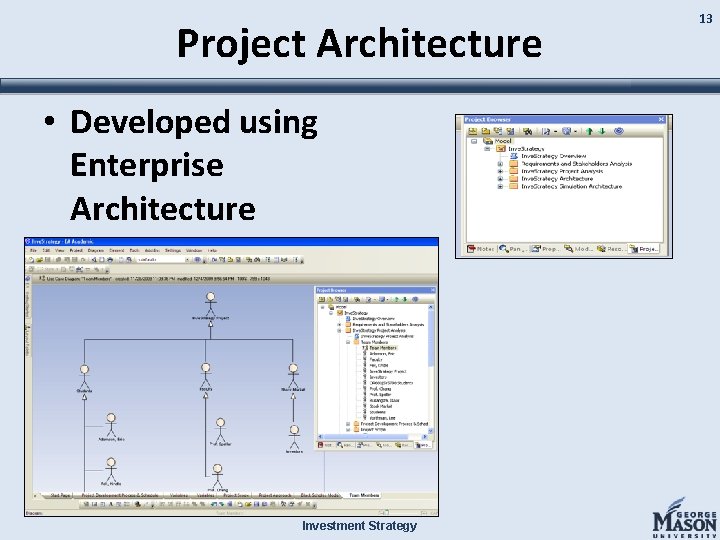Select the Investors actor in the diagram
Viewport: 720px width, 540px height.
(294, 439)
